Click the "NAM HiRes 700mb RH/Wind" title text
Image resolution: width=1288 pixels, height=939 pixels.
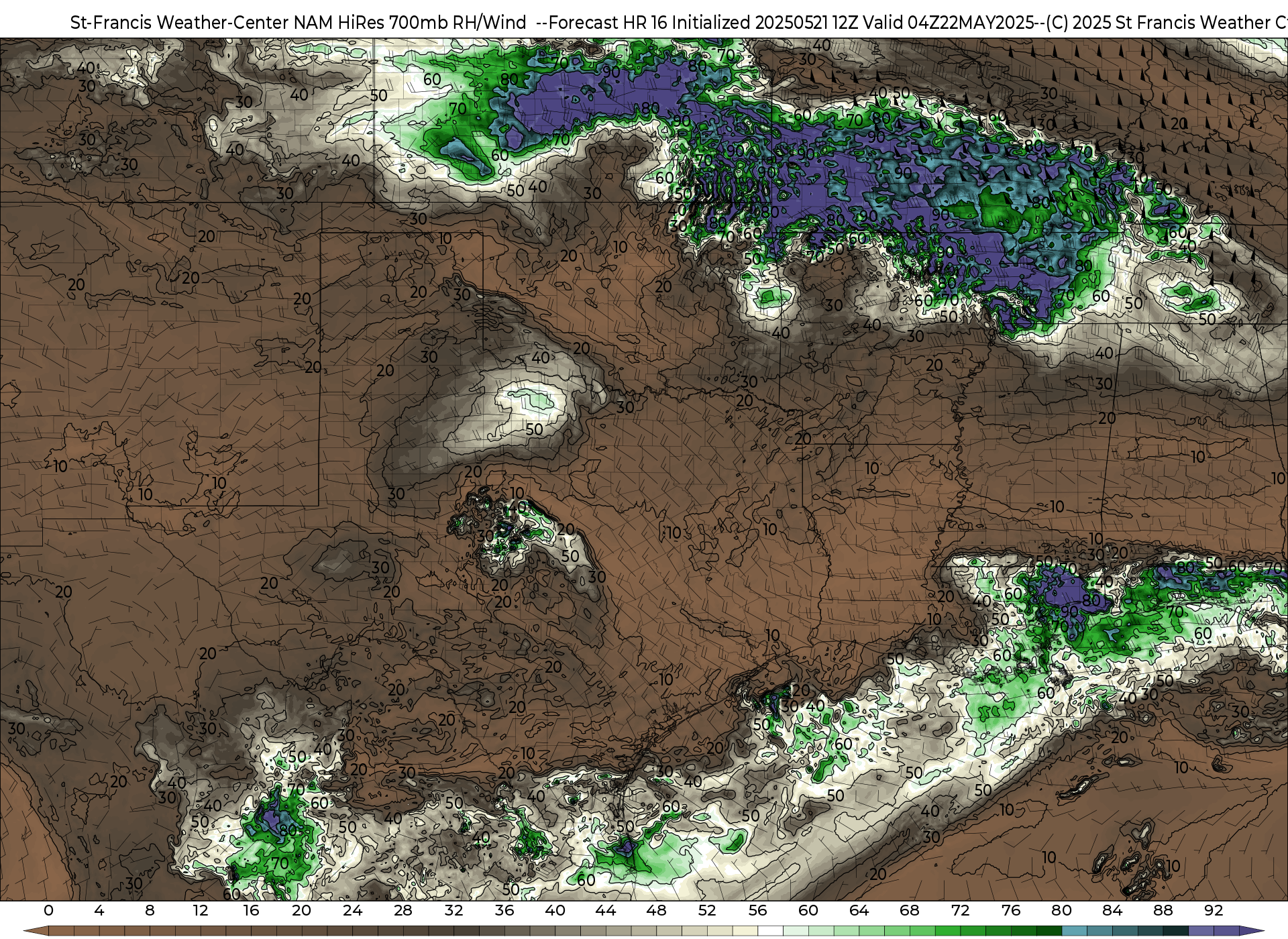(x=410, y=23)
